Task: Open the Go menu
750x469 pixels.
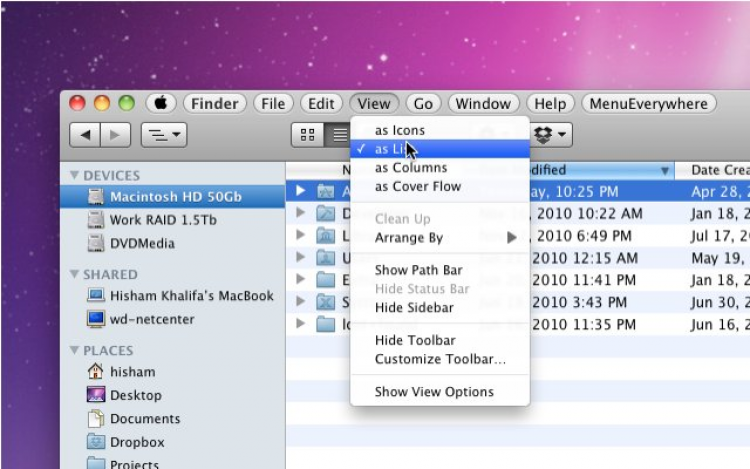Action: pyautogui.click(x=423, y=103)
